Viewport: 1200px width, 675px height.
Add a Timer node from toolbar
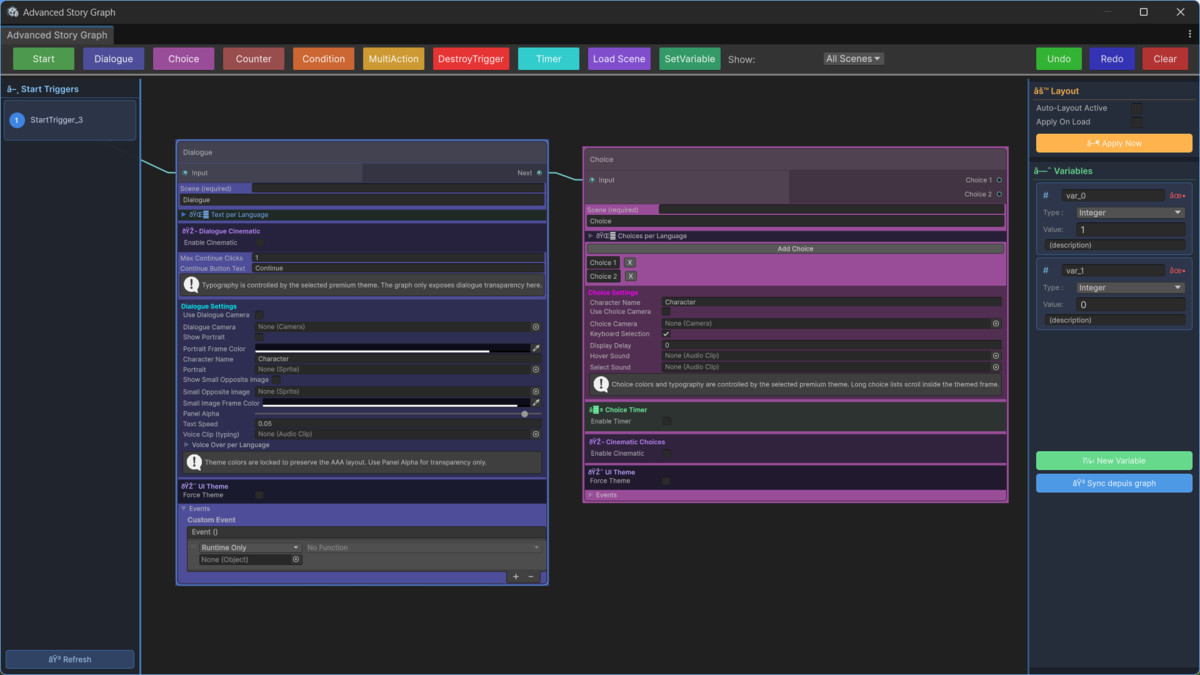[x=549, y=59]
